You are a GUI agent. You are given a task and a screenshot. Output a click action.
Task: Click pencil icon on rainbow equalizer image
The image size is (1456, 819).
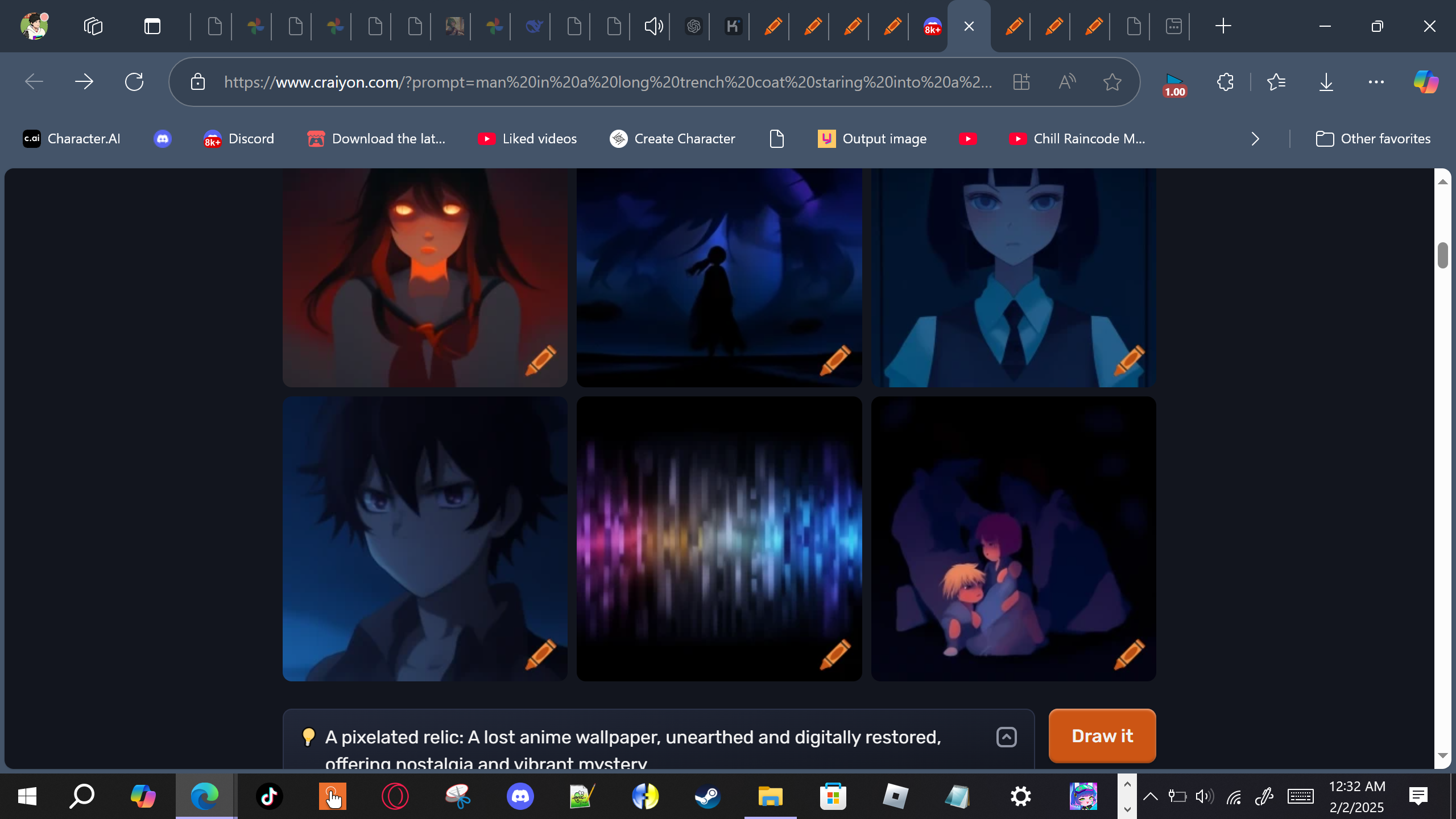[x=834, y=655]
